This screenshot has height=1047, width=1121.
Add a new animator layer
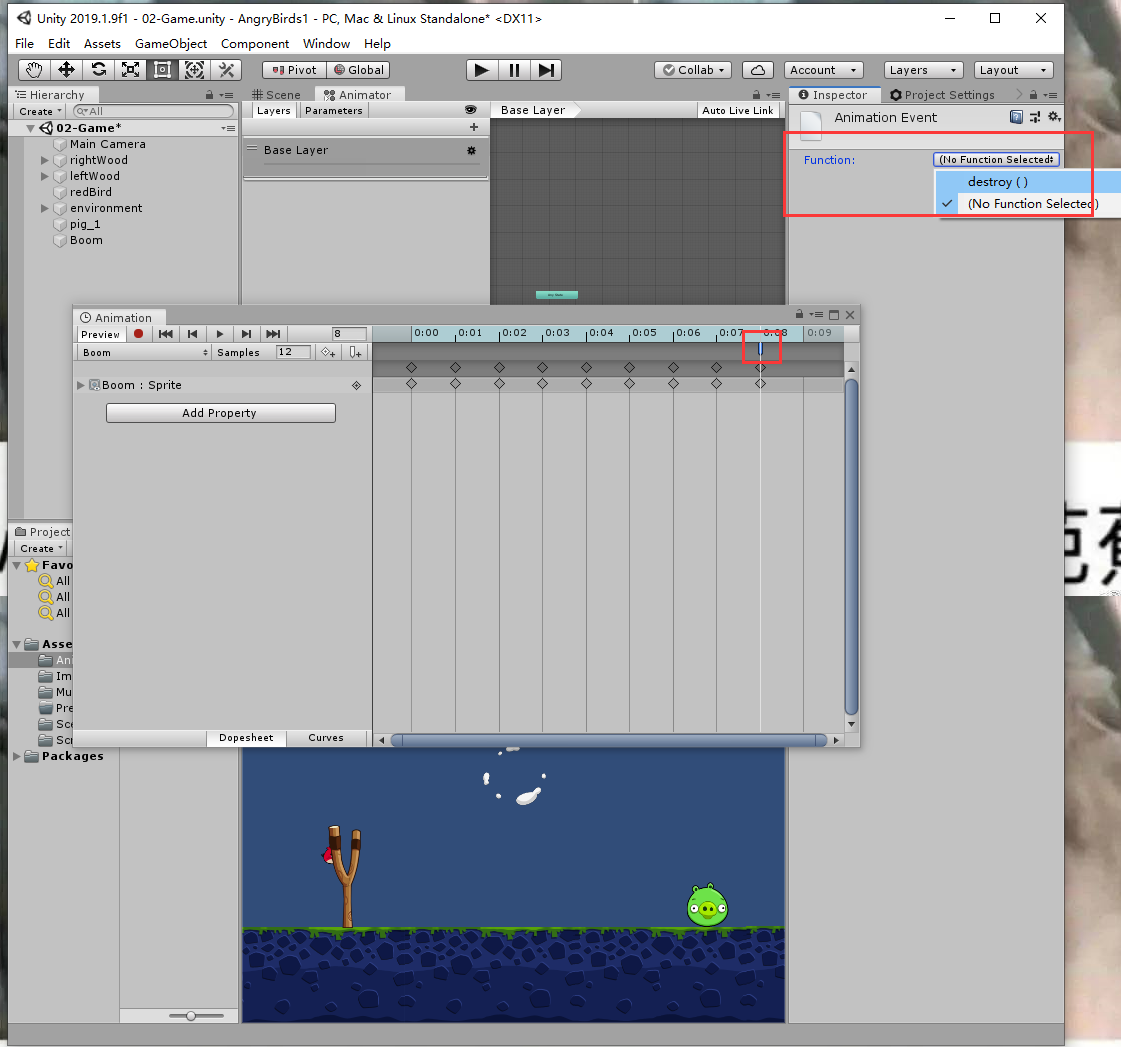[473, 127]
